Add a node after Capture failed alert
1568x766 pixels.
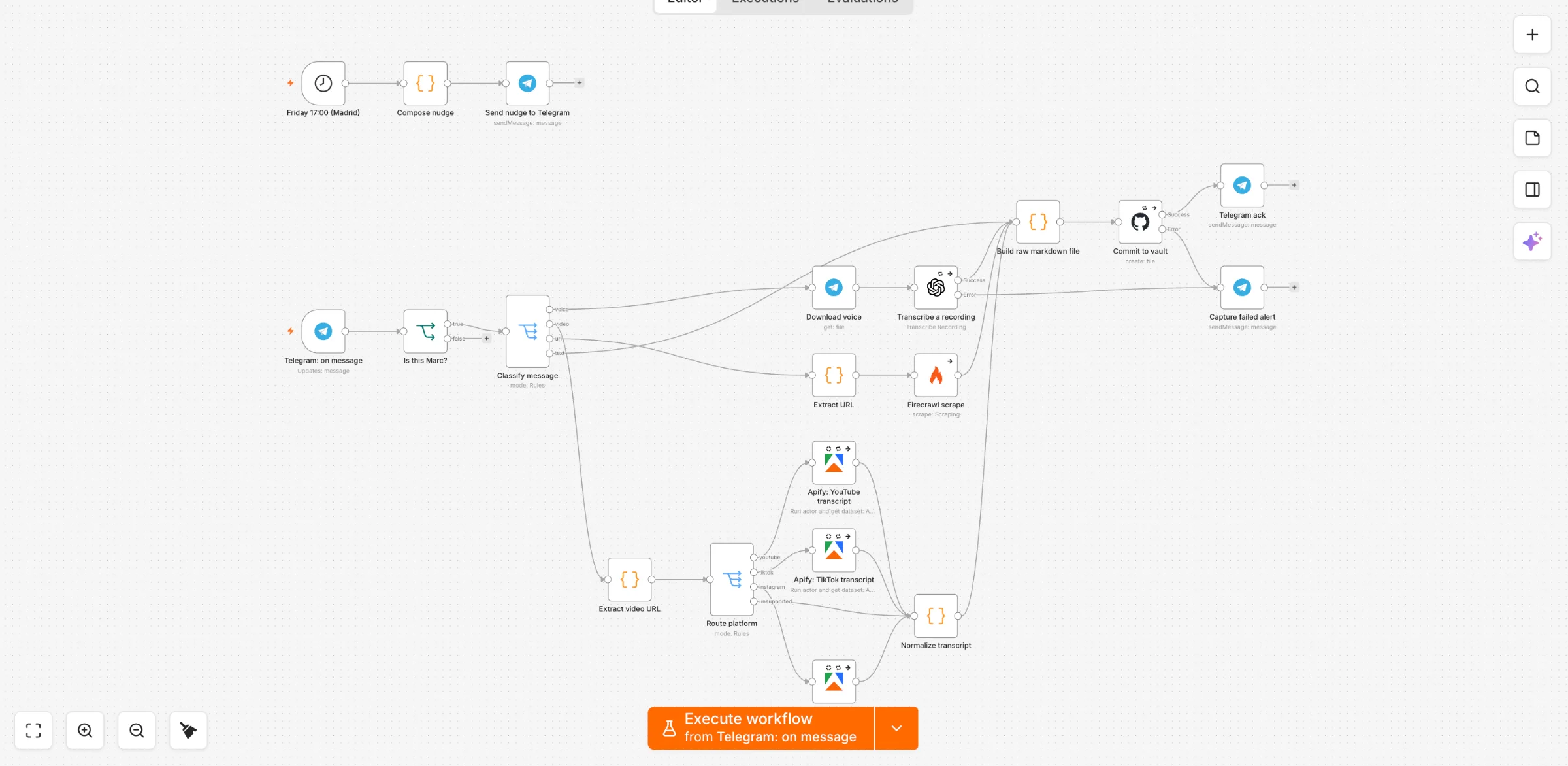(1294, 288)
